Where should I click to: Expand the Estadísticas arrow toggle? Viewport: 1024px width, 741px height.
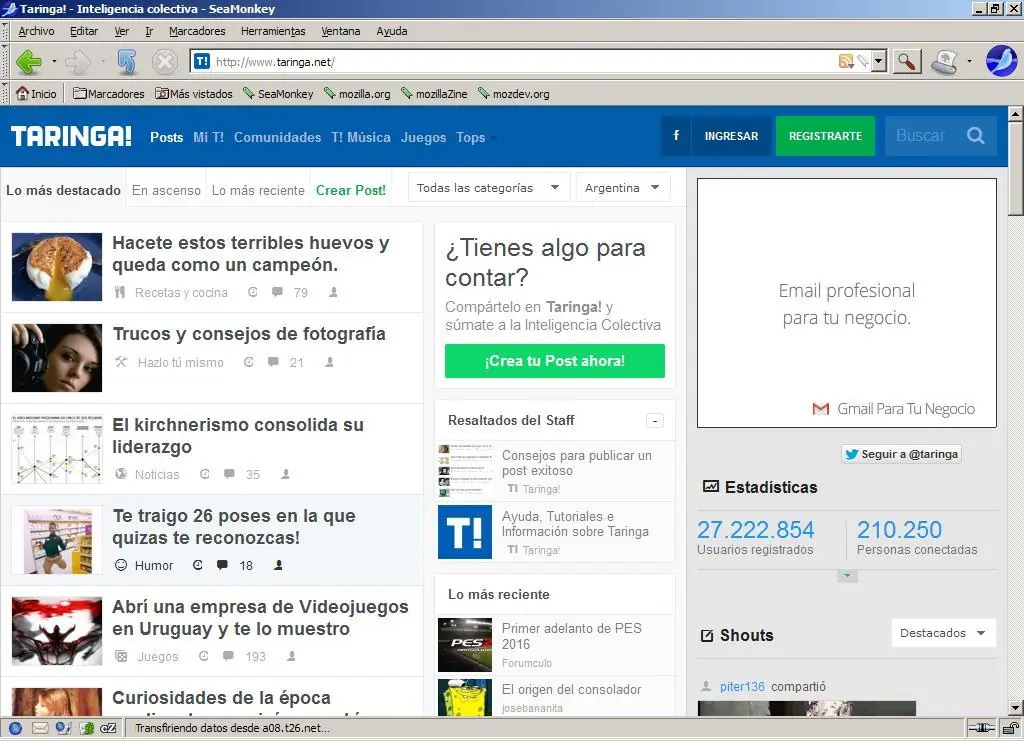[x=847, y=576]
